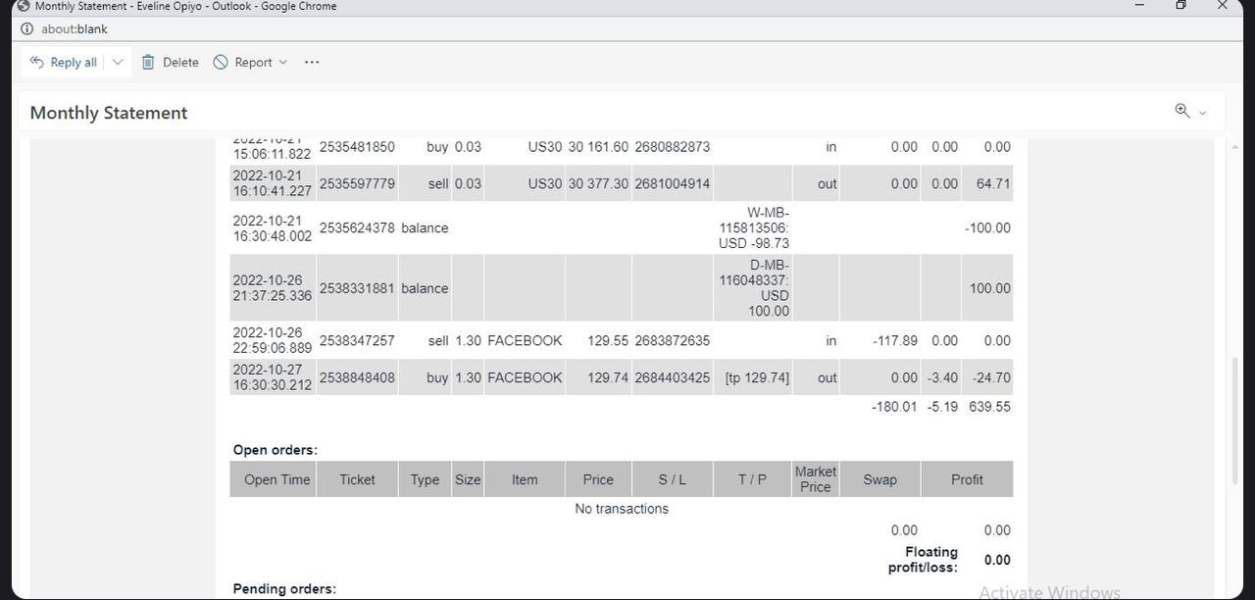Image resolution: width=1255 pixels, height=600 pixels.
Task: Click the S / L column header
Action: tap(672, 480)
